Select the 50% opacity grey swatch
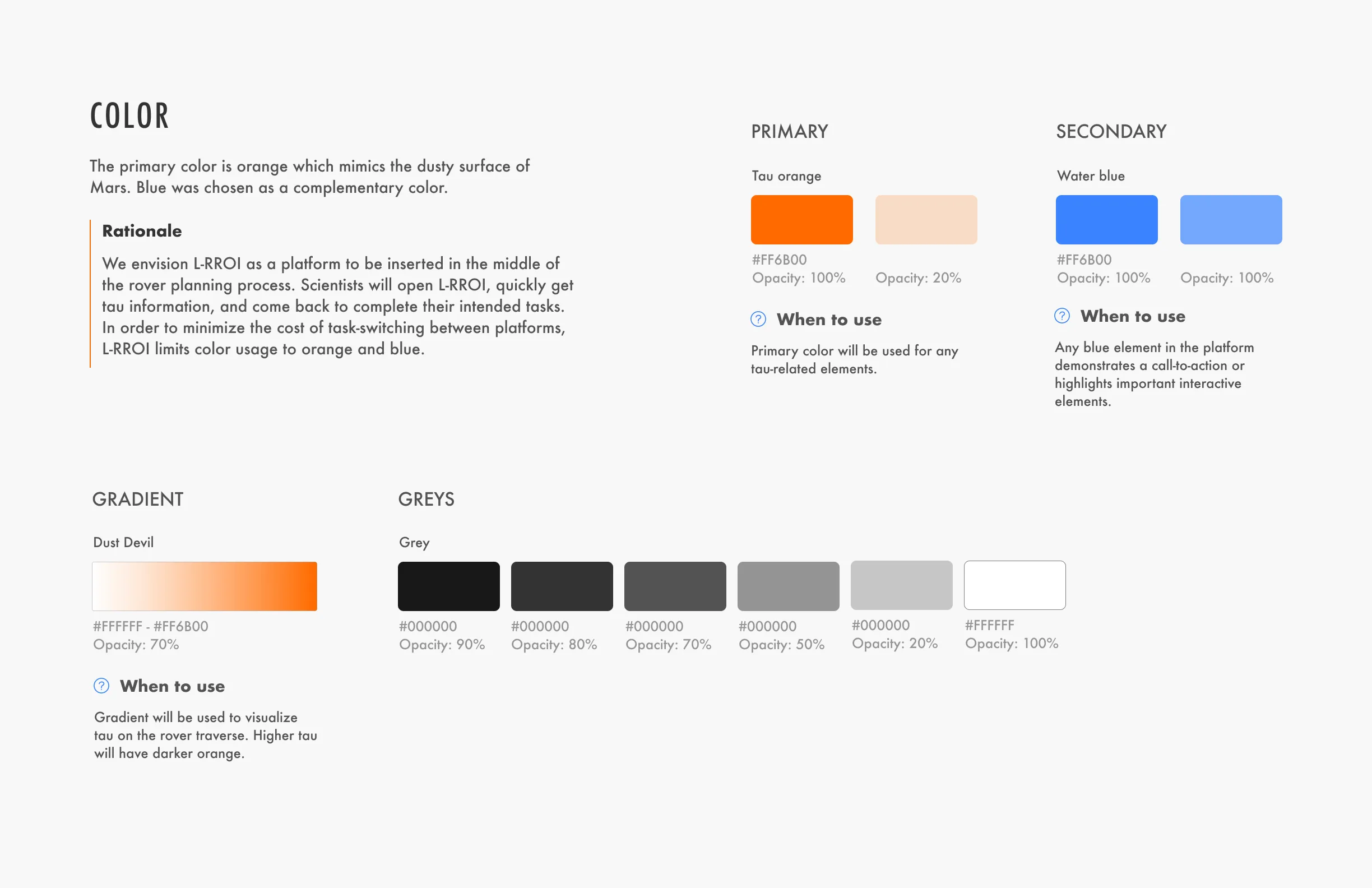 point(787,585)
